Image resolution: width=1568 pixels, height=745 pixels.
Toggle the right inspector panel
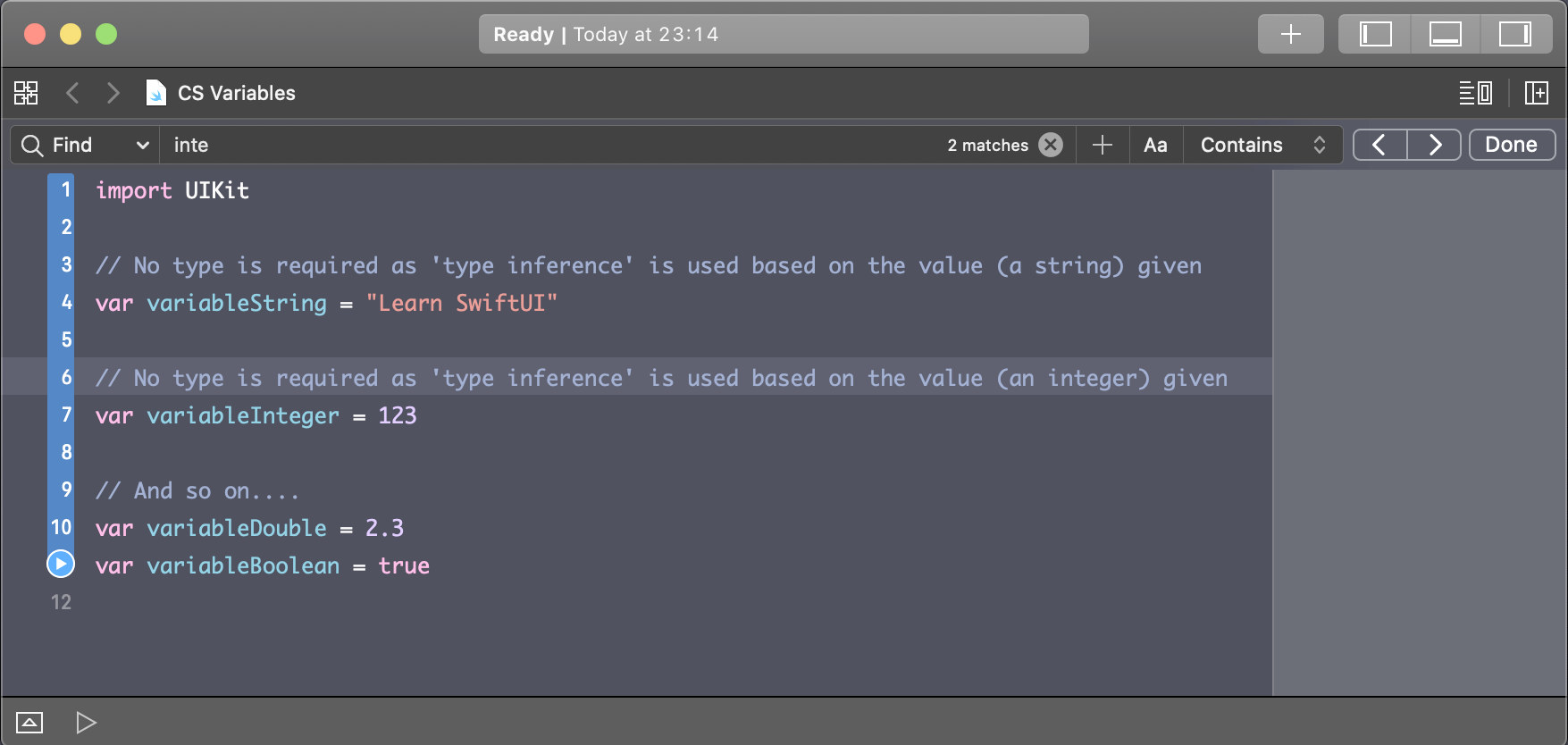click(1515, 34)
